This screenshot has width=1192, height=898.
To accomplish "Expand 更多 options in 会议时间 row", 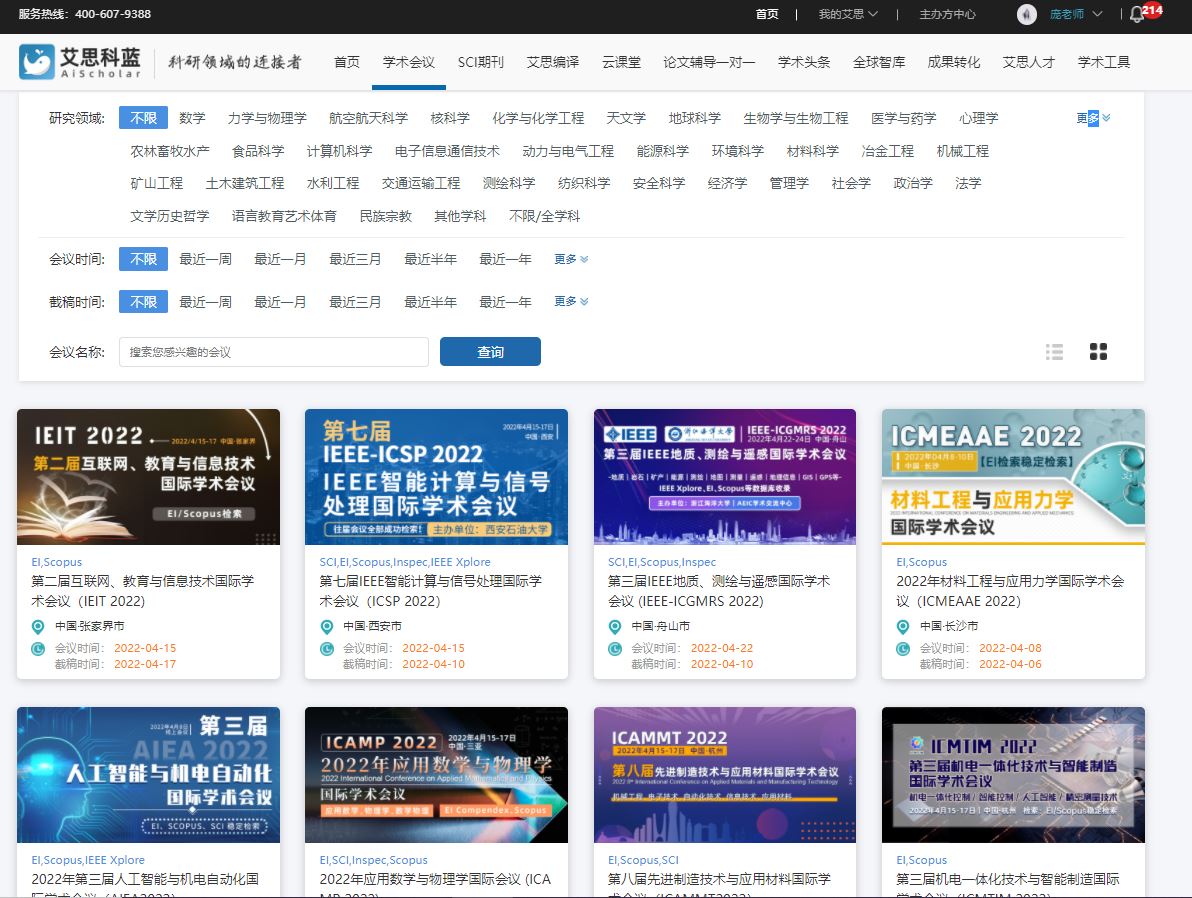I will click(571, 259).
